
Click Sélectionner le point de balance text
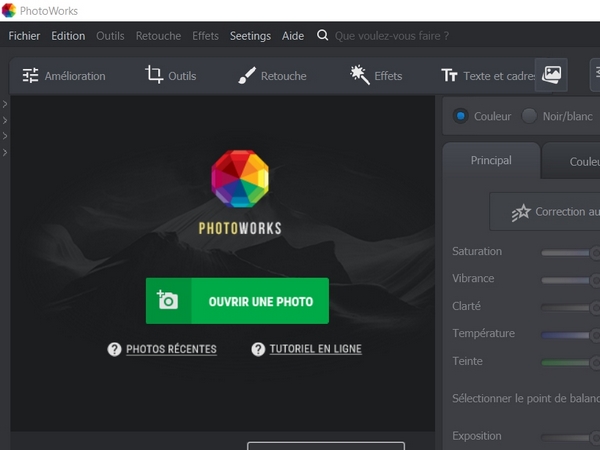526,398
